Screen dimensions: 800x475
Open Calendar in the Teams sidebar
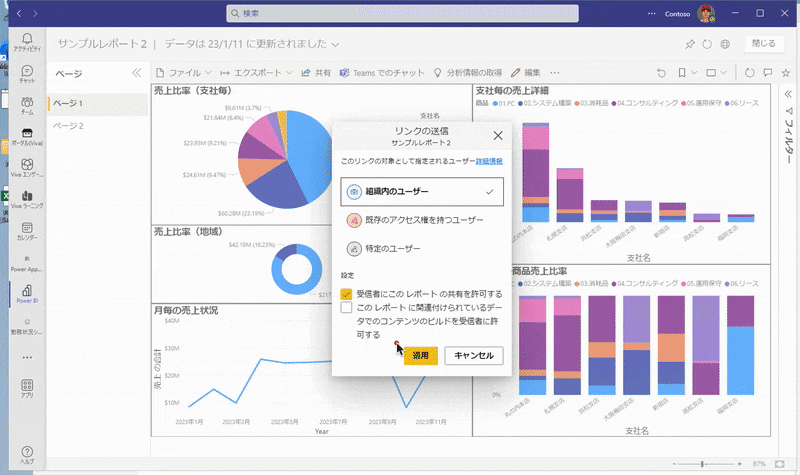(x=27, y=231)
